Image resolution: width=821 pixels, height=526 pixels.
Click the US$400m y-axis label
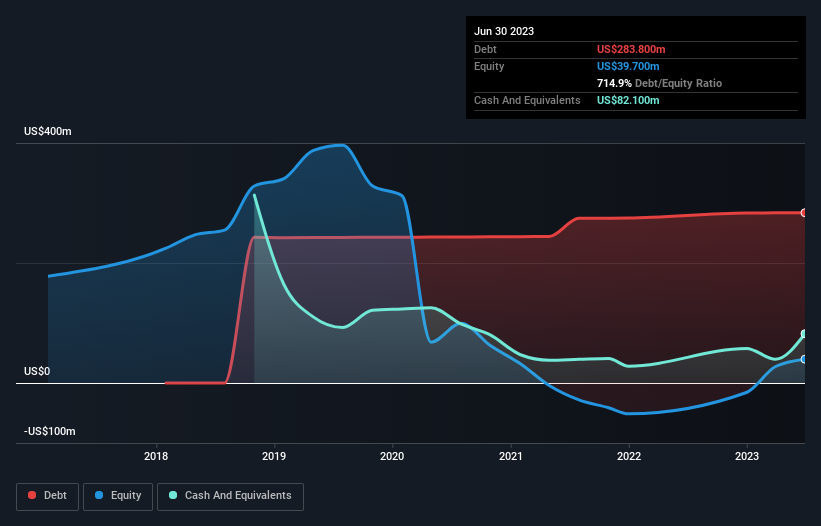[x=48, y=131]
